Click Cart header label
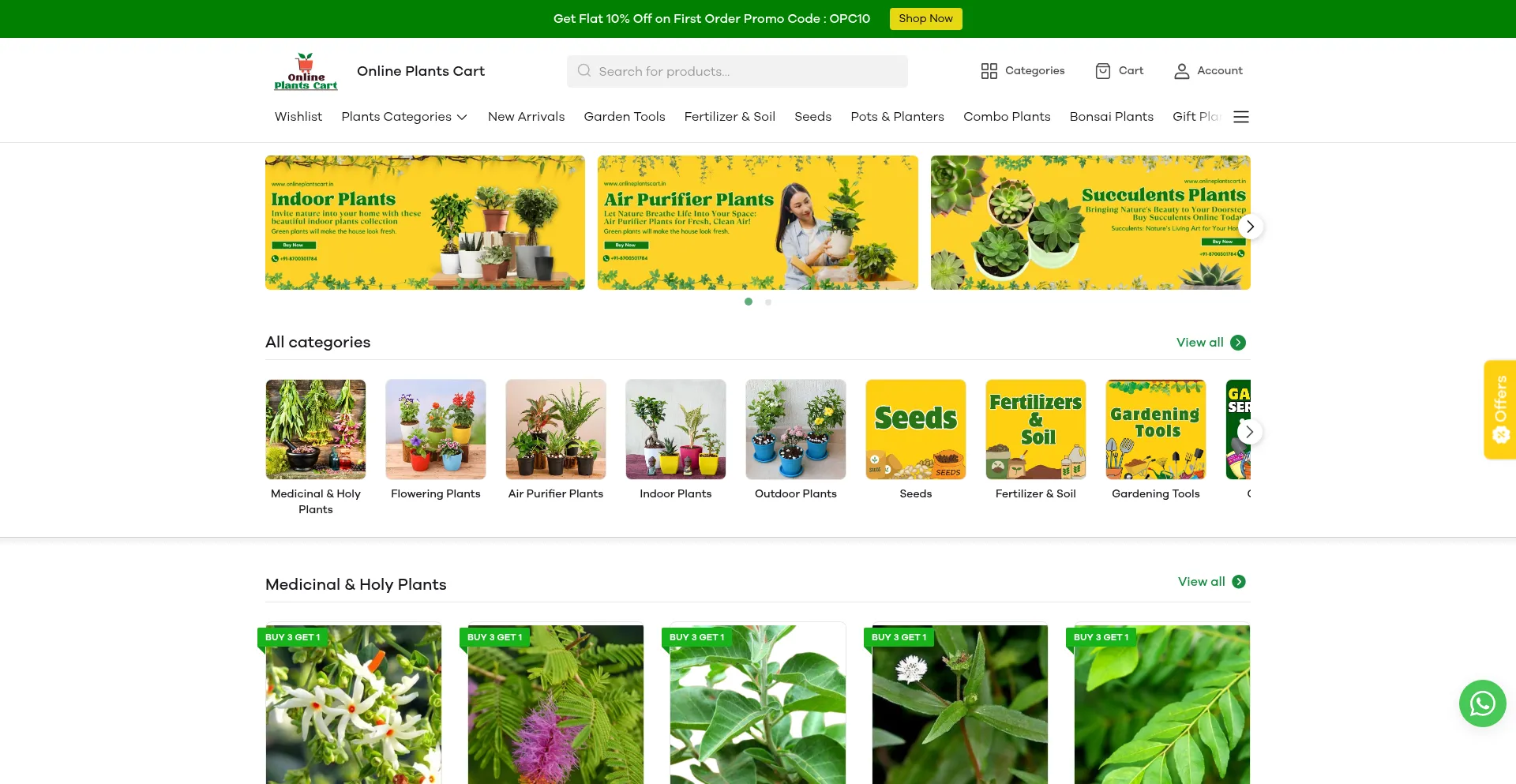 tap(1131, 71)
